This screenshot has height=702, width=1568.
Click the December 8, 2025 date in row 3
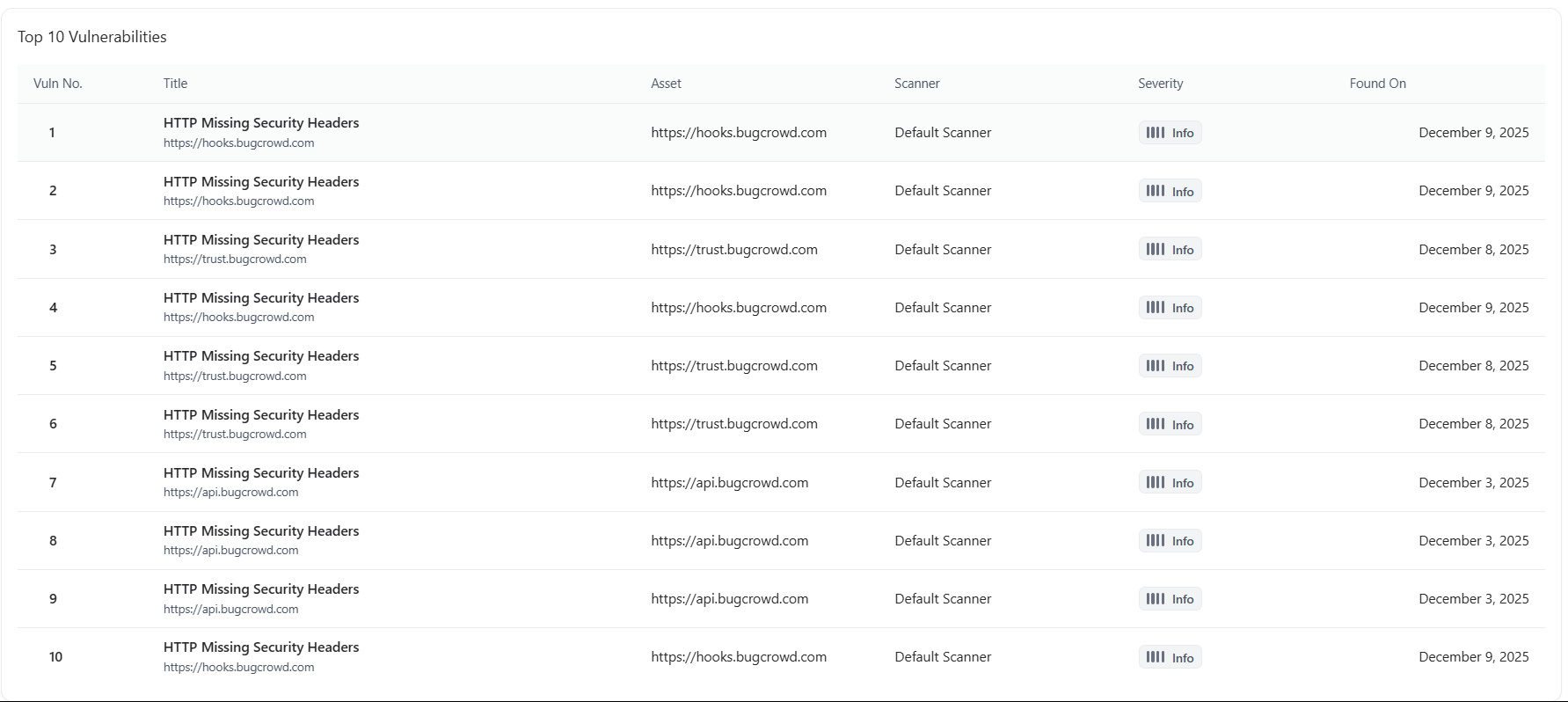click(x=1474, y=250)
